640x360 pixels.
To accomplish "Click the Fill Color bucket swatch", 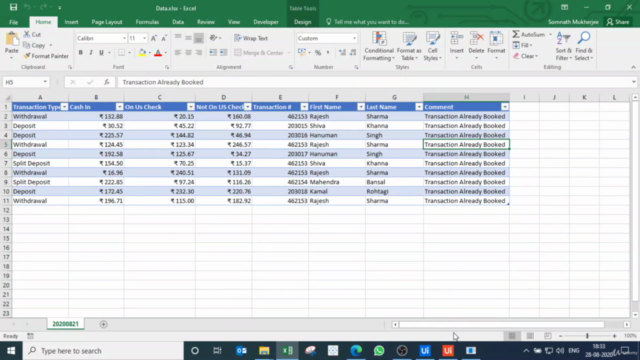I will pos(142,52).
